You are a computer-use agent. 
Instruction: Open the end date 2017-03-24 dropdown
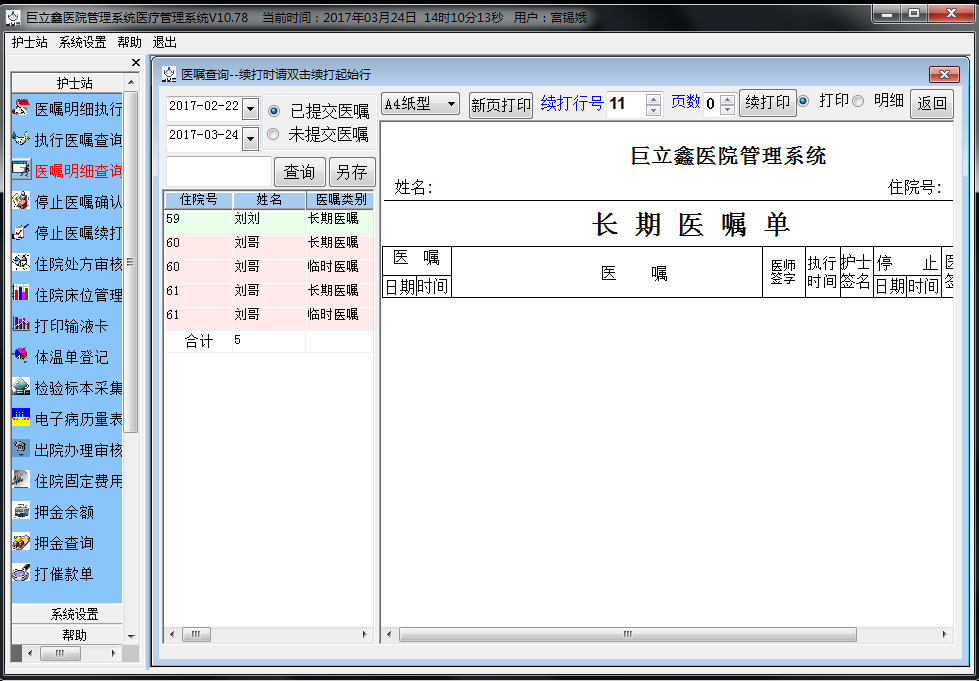click(250, 137)
